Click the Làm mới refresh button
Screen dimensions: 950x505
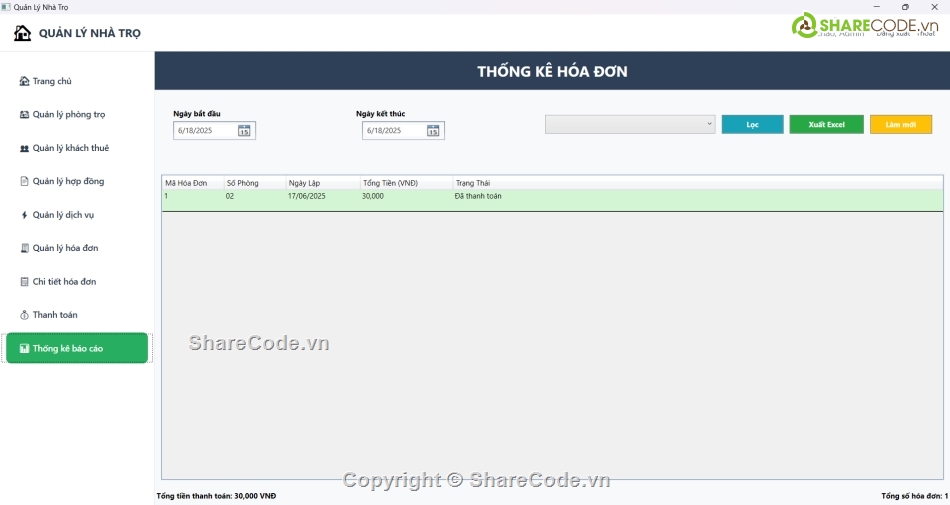point(901,124)
